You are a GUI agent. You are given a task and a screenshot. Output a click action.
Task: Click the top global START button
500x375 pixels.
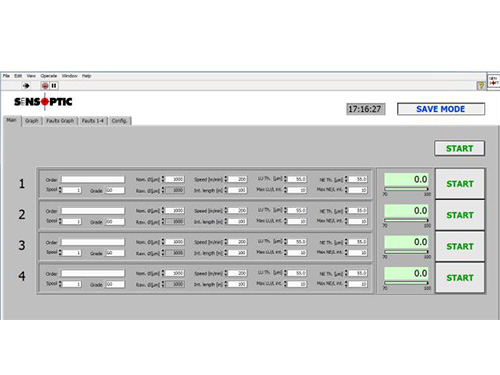459,148
